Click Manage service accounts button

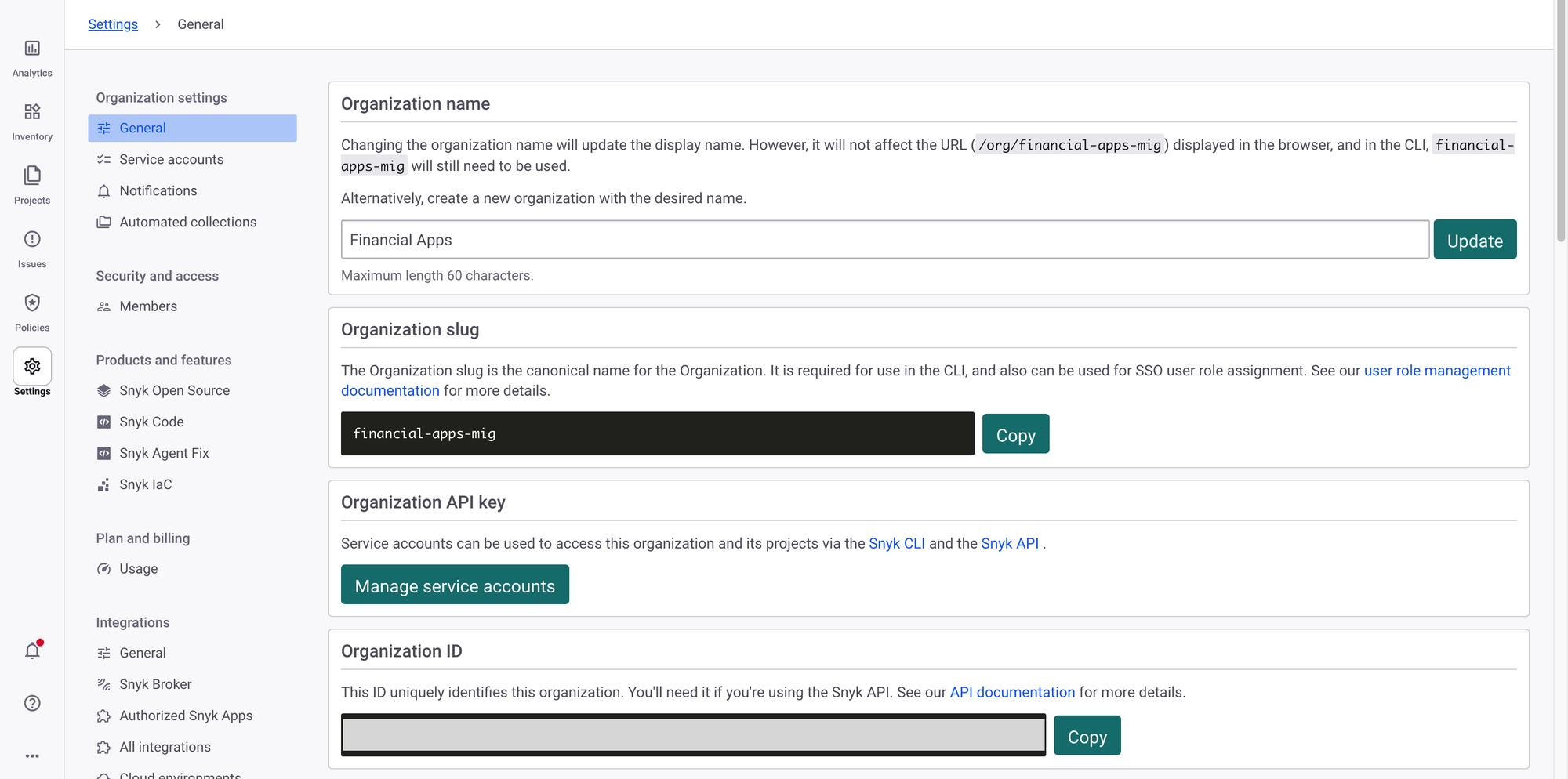tap(455, 585)
